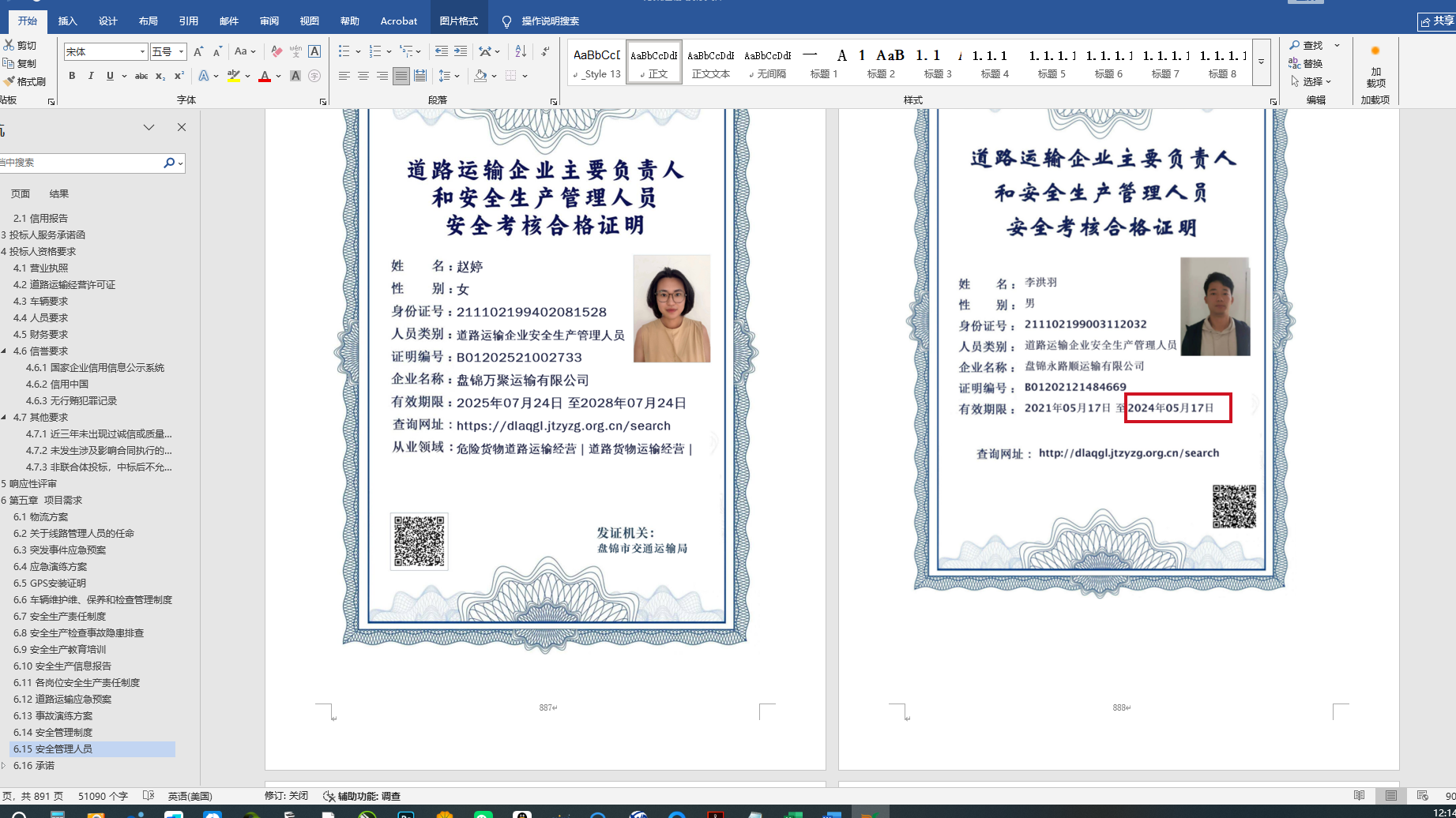This screenshot has width=1456, height=818.
Task: Sort paragraphs with the A-Z icon
Action: coord(521,51)
